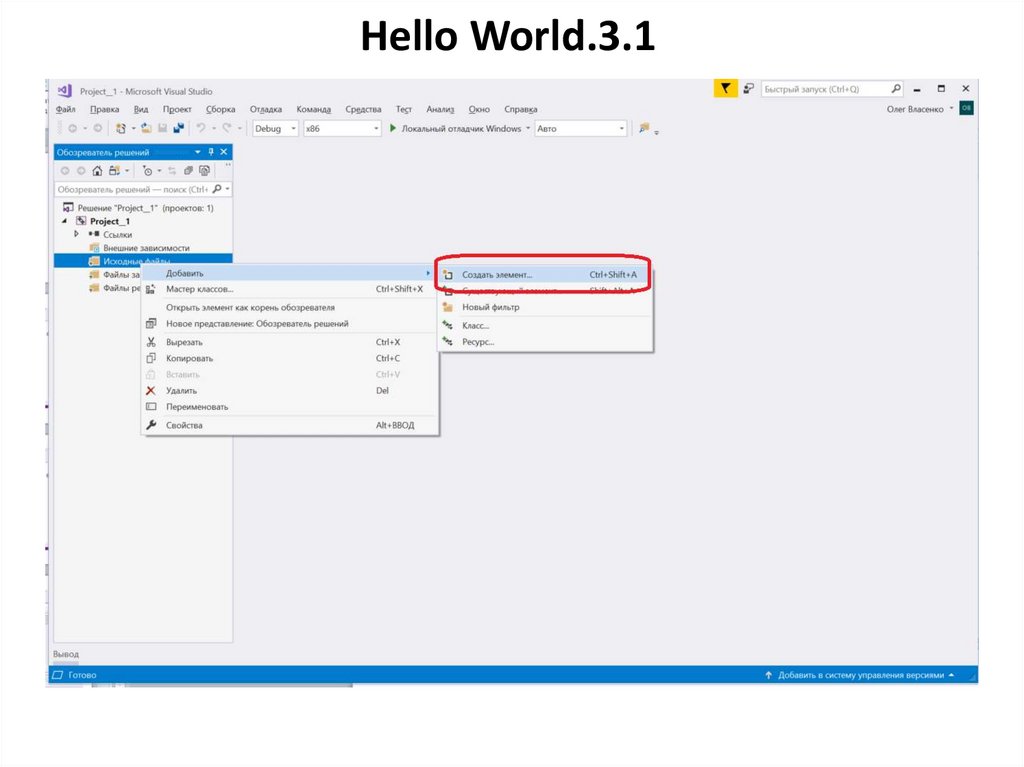Click the New Project toolbar icon
This screenshot has width=1024, height=767.
click(x=120, y=129)
